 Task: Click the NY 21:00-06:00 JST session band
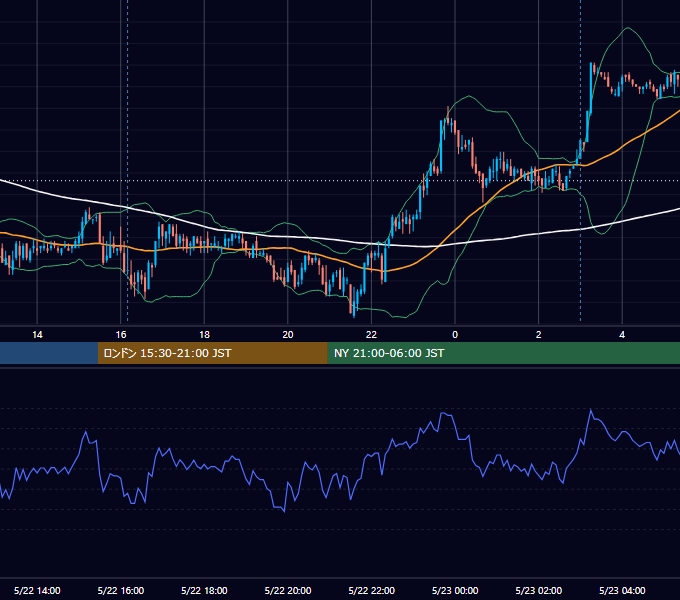pos(503,353)
